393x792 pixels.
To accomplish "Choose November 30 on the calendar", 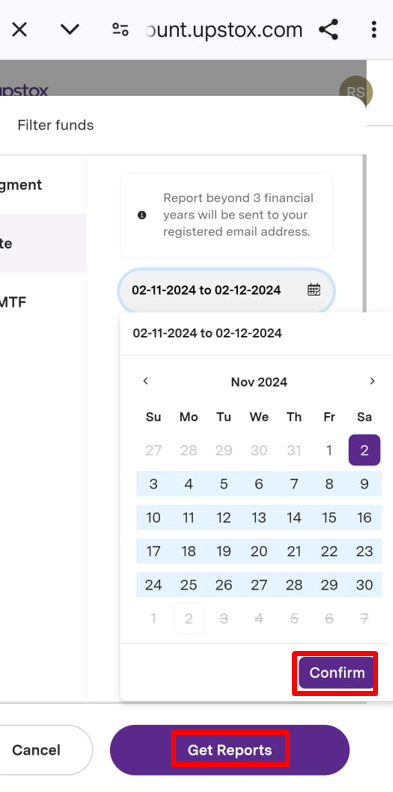I will click(364, 585).
